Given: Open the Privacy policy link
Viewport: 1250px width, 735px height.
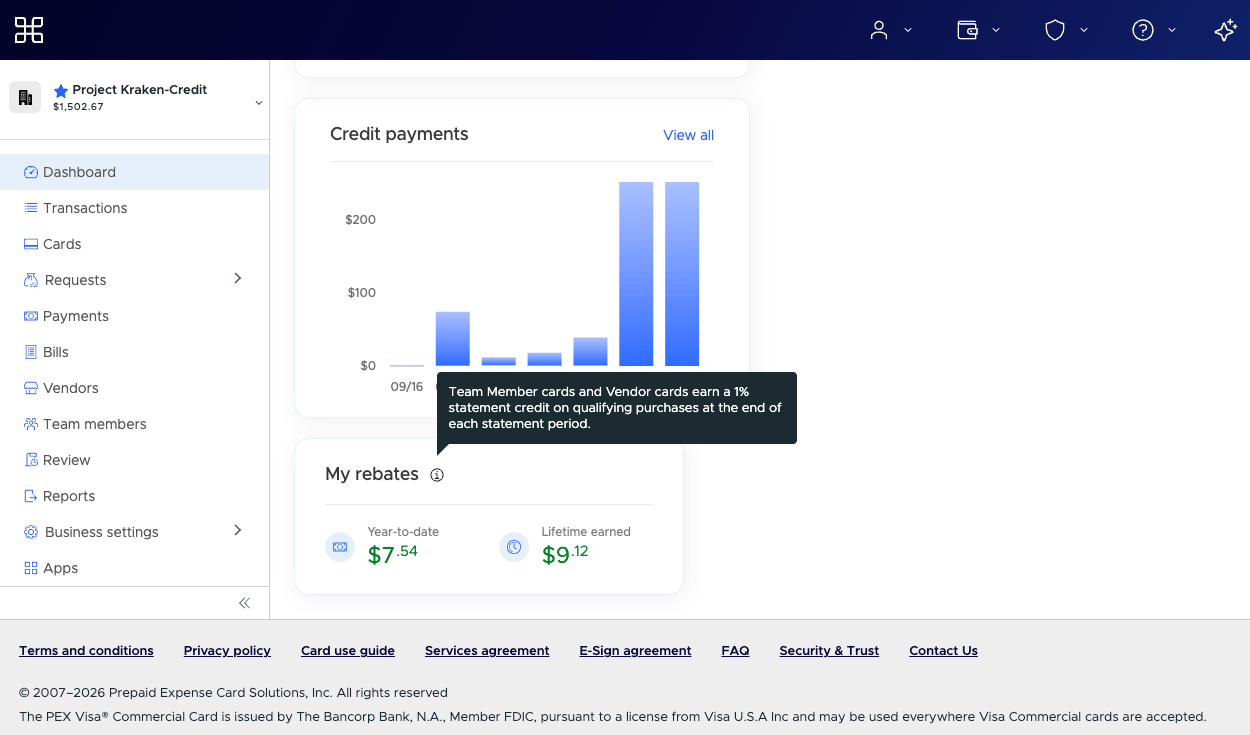Looking at the screenshot, I should click(227, 650).
